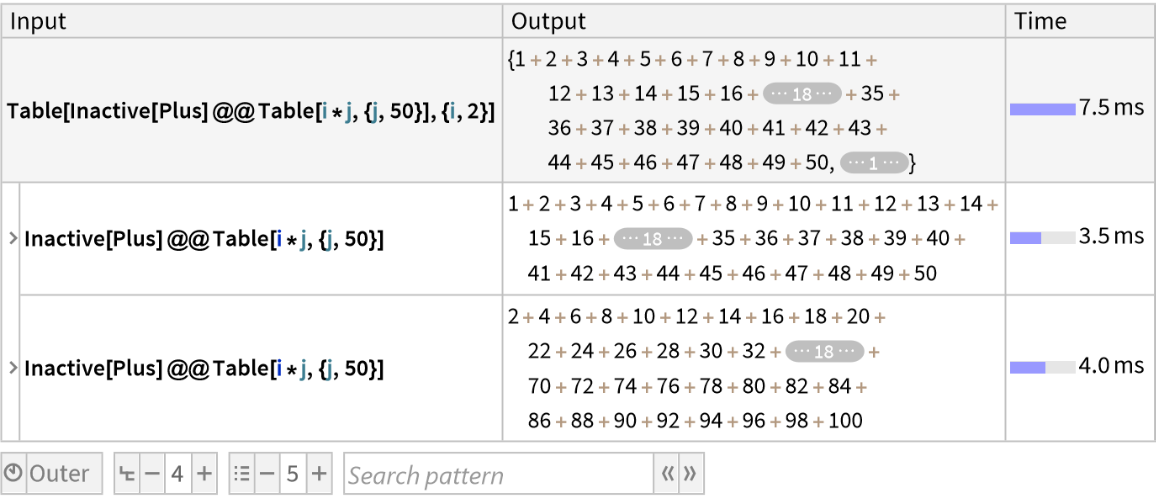Click the Search pattern field
Screen dimensions: 1156x498
click(x=498, y=475)
